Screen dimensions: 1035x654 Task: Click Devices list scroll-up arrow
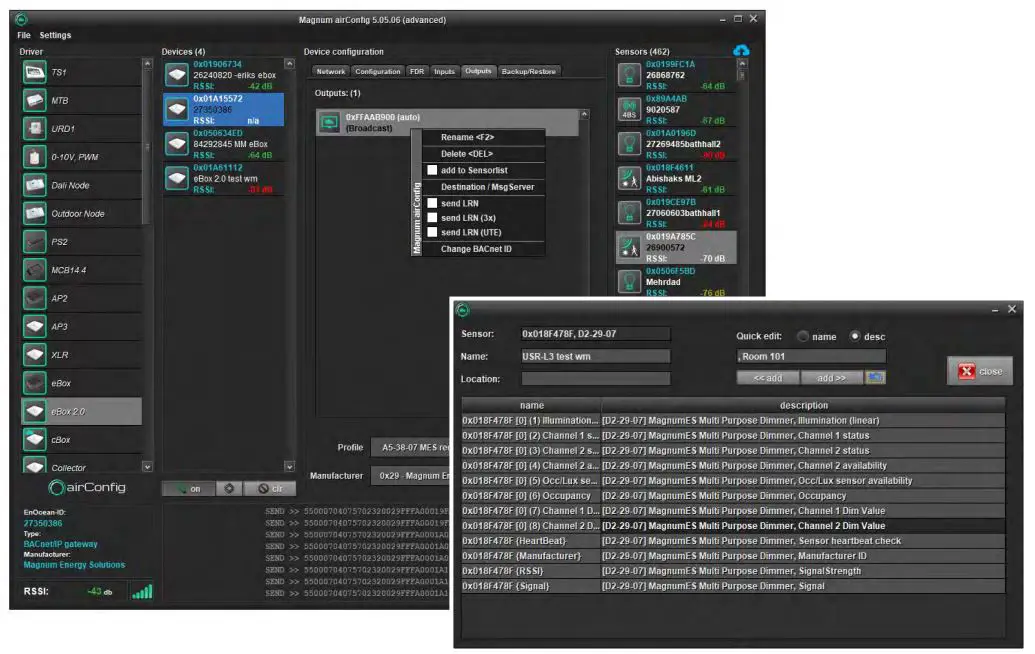289,64
